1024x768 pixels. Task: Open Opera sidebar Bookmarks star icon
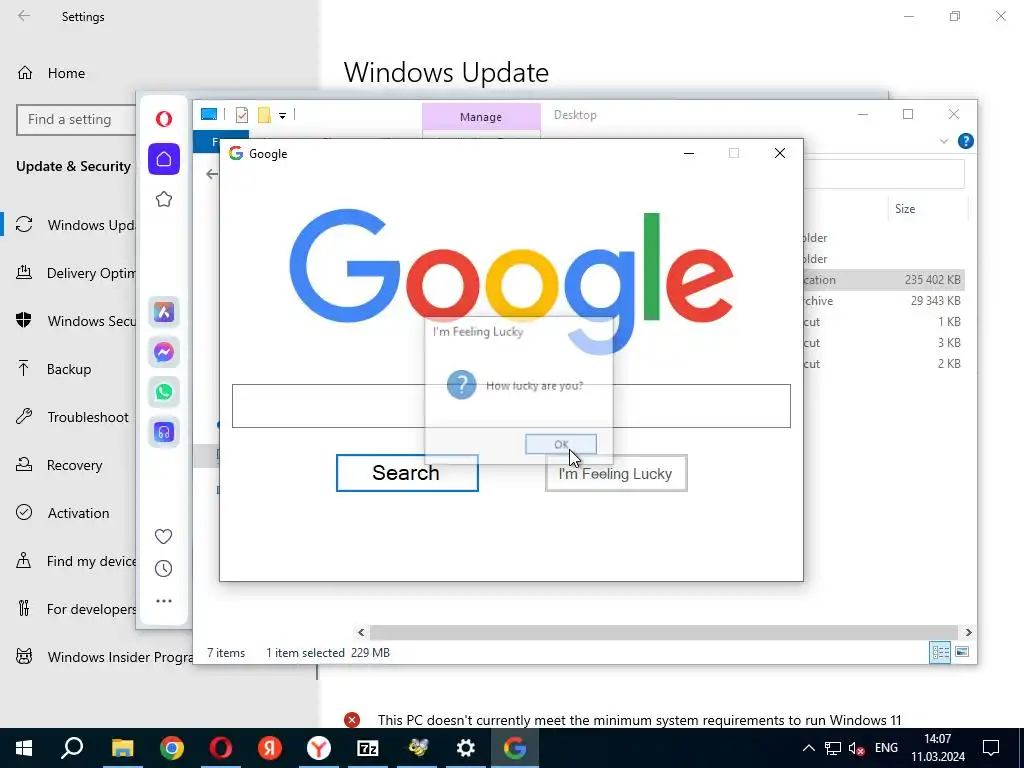coord(164,199)
